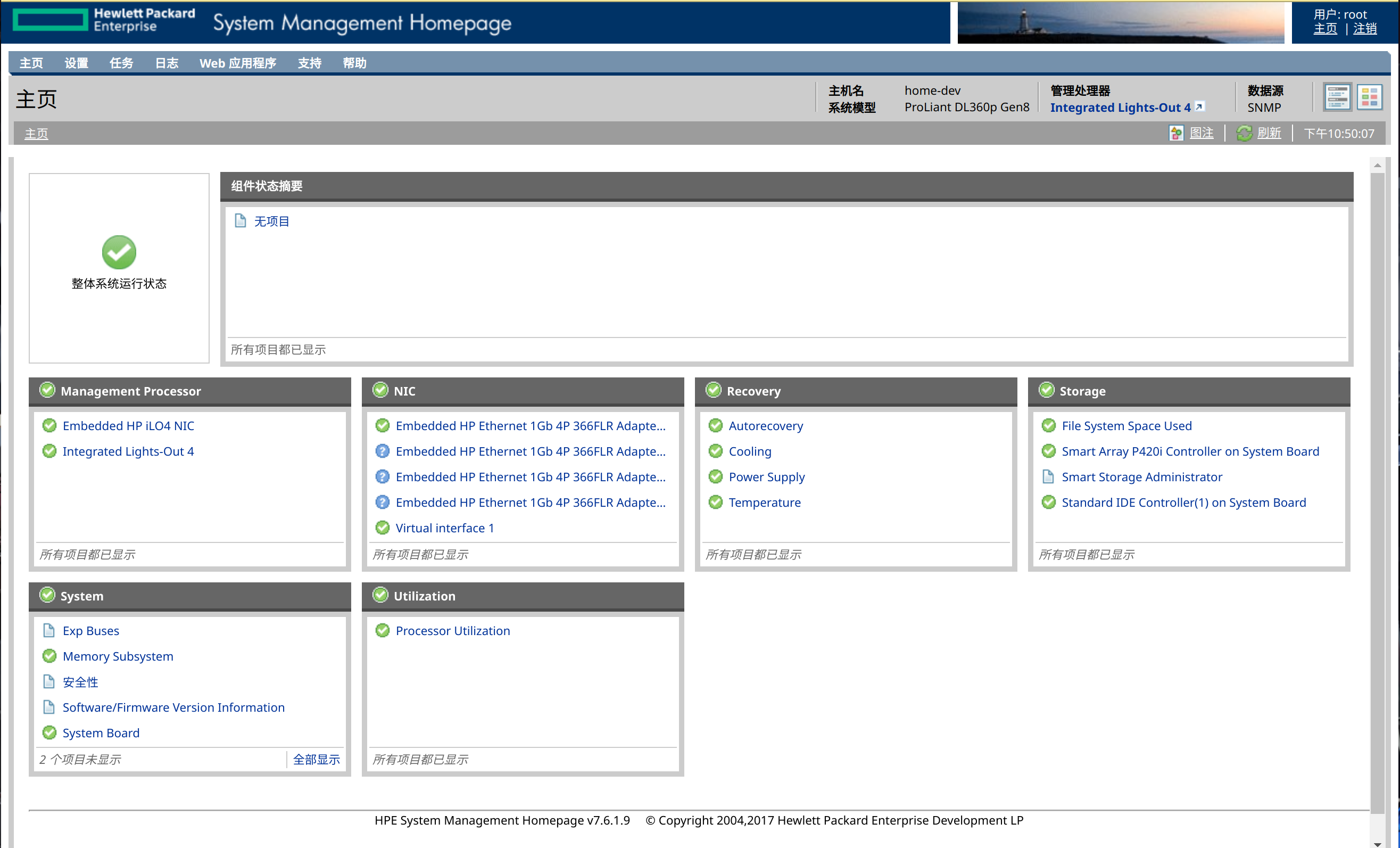Open the 帮助 menu
Image resolution: width=1400 pixels, height=848 pixels.
pos(354,63)
